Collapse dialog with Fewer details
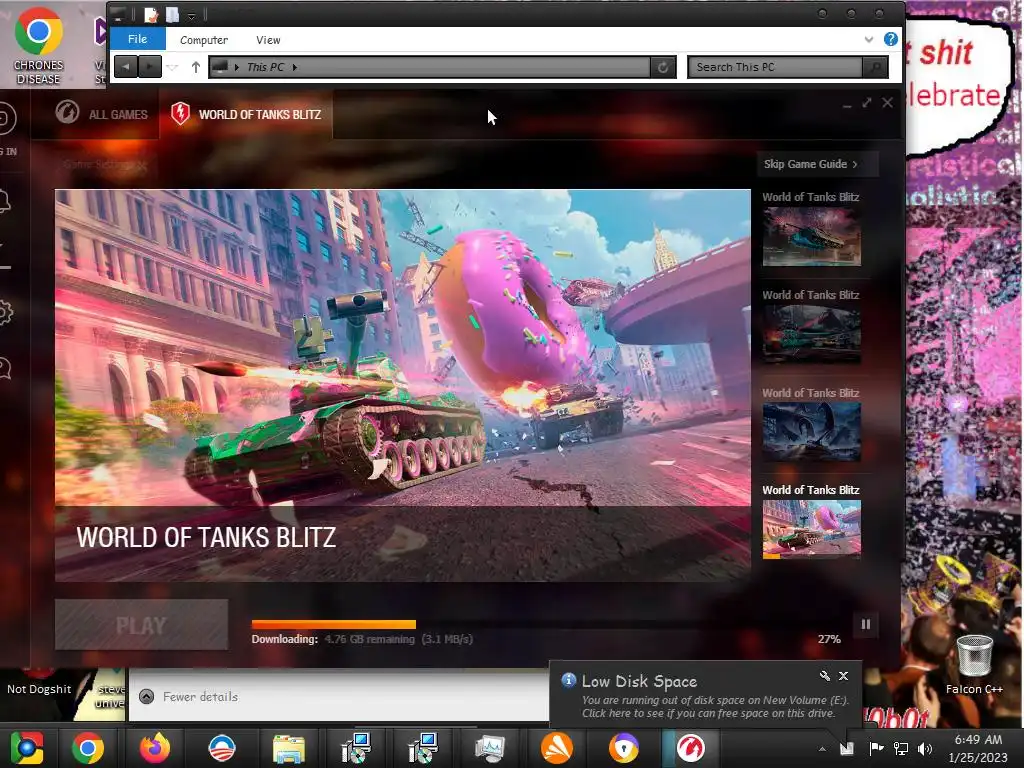Image resolution: width=1024 pixels, height=768 pixels. click(189, 696)
